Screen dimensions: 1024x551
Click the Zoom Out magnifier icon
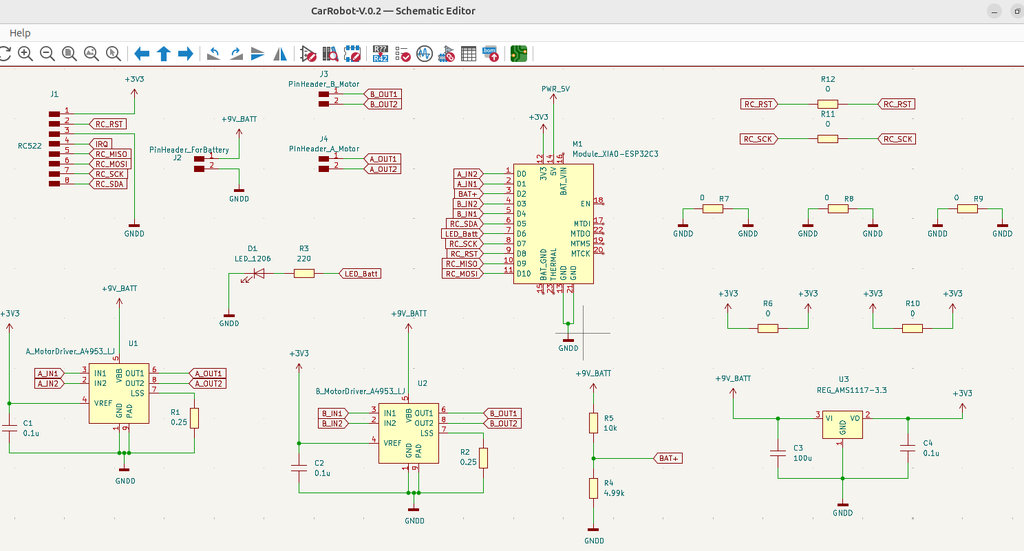[47, 53]
